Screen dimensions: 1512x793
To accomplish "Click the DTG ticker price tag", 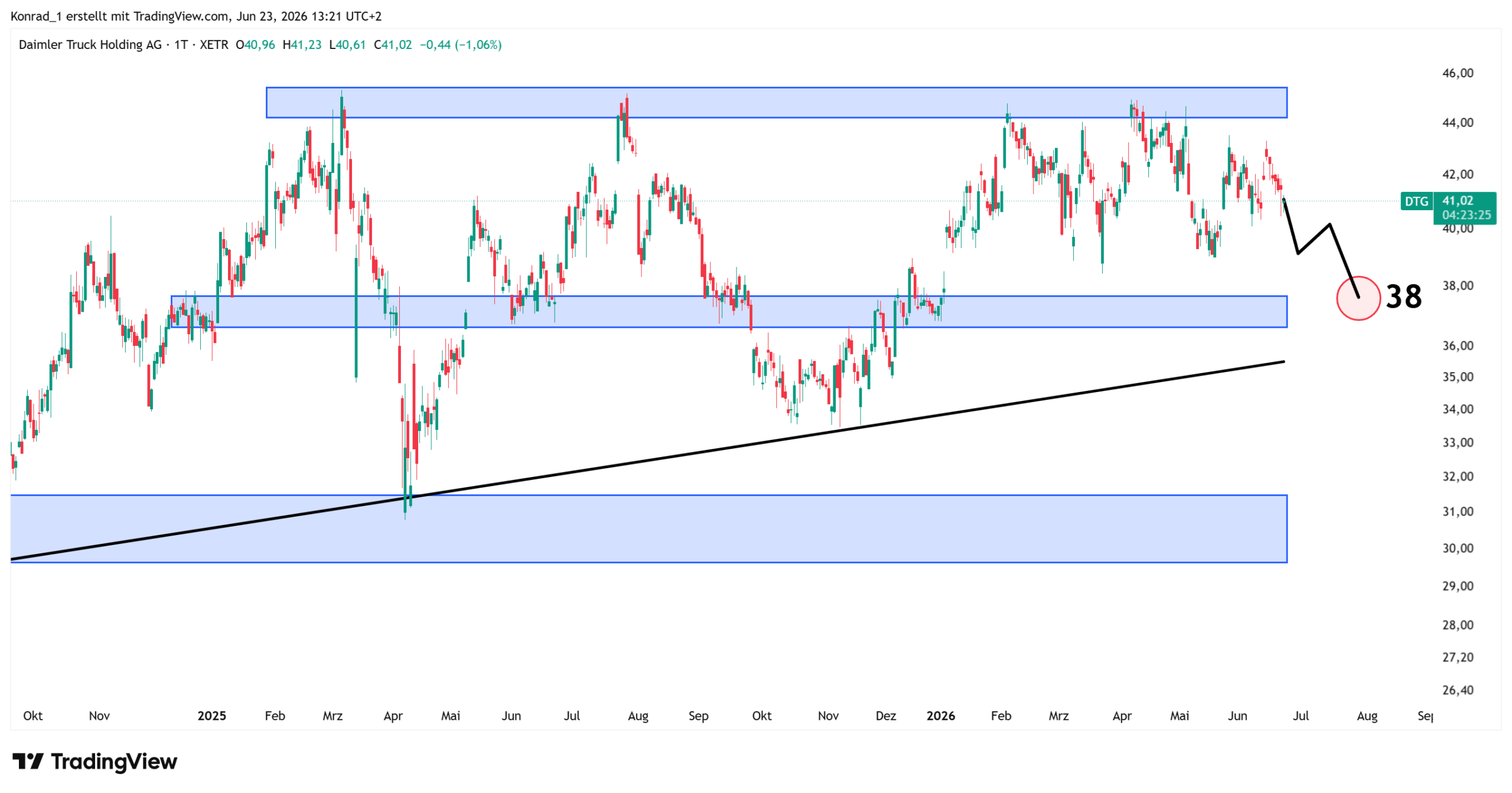I will (1416, 201).
